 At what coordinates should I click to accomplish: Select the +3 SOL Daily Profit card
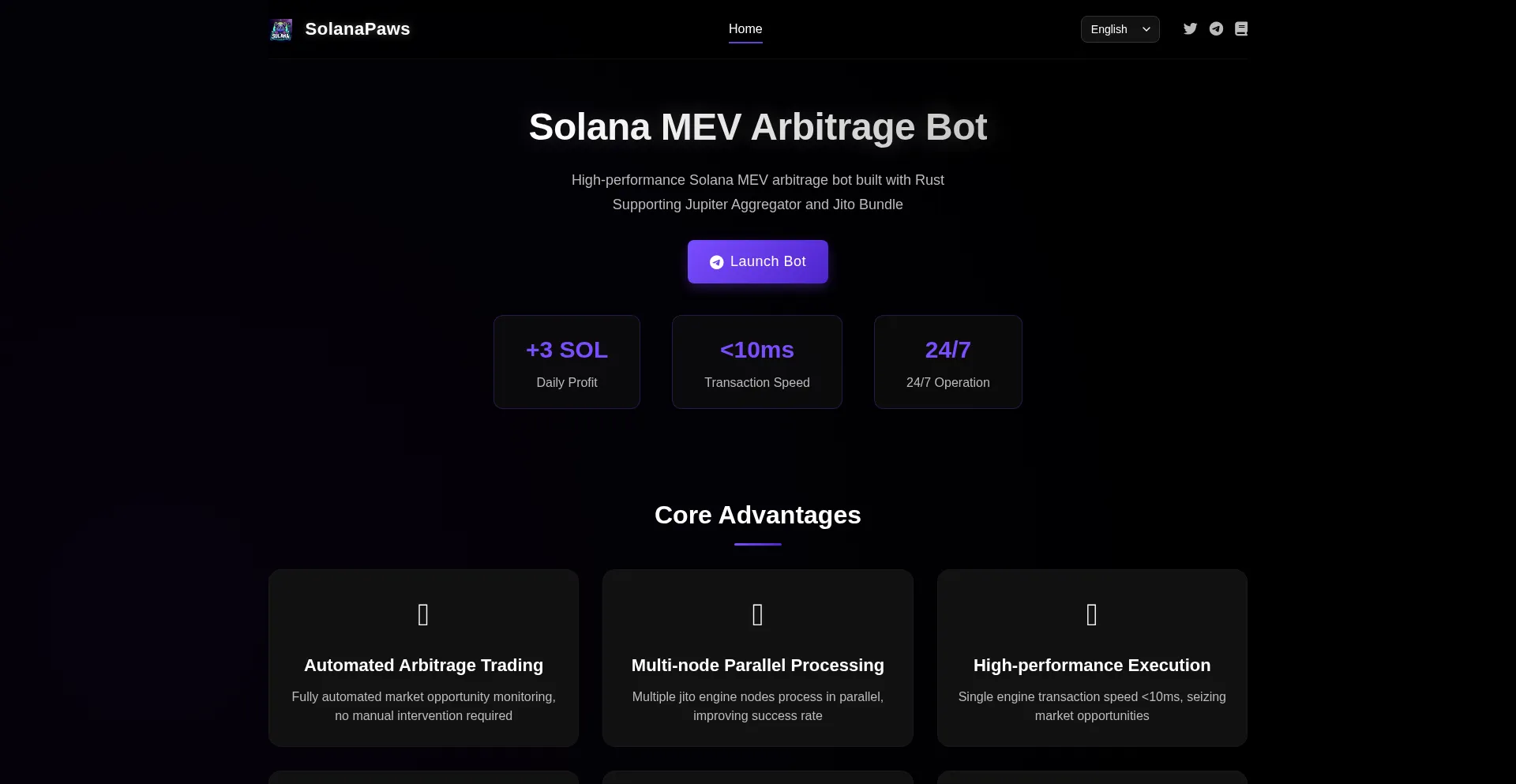click(566, 362)
